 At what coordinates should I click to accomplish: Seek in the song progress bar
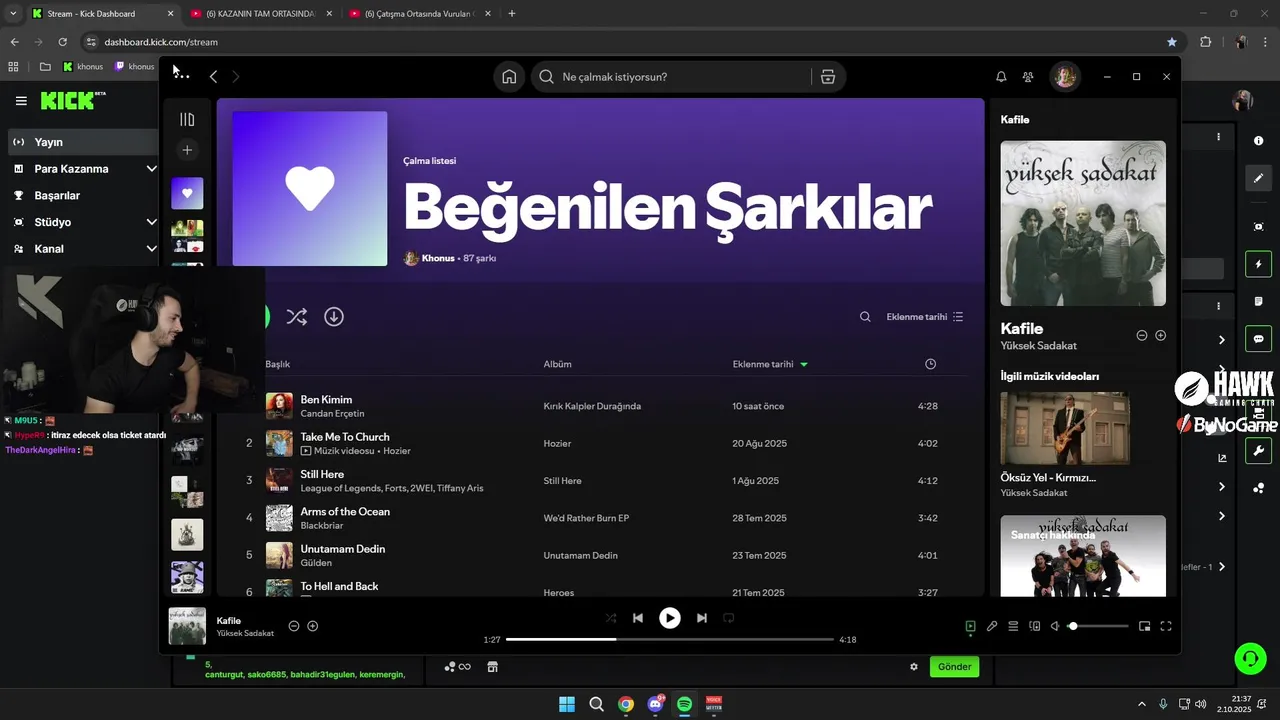pyautogui.click(x=670, y=639)
